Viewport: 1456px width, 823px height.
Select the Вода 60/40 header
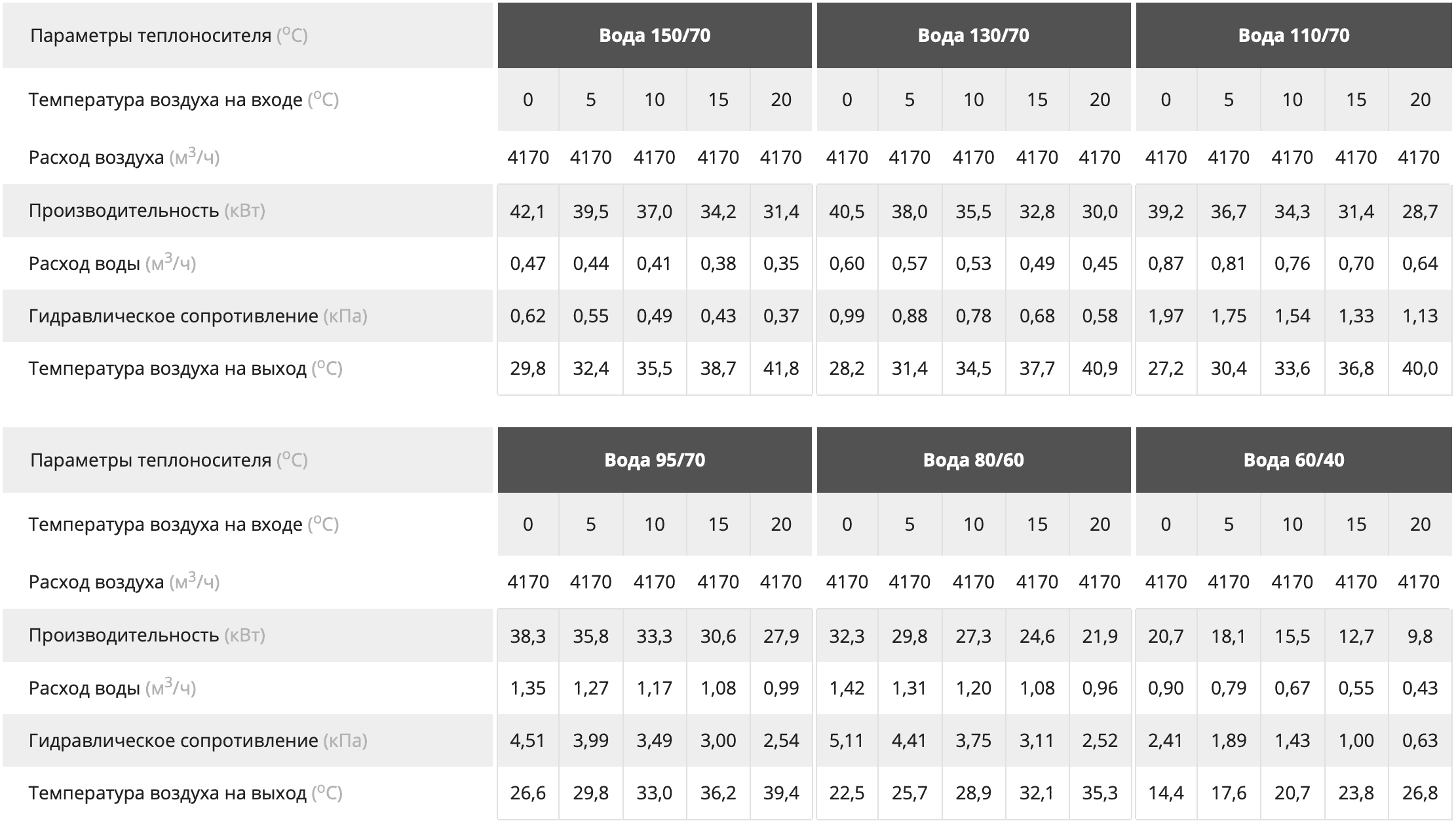tap(1294, 460)
